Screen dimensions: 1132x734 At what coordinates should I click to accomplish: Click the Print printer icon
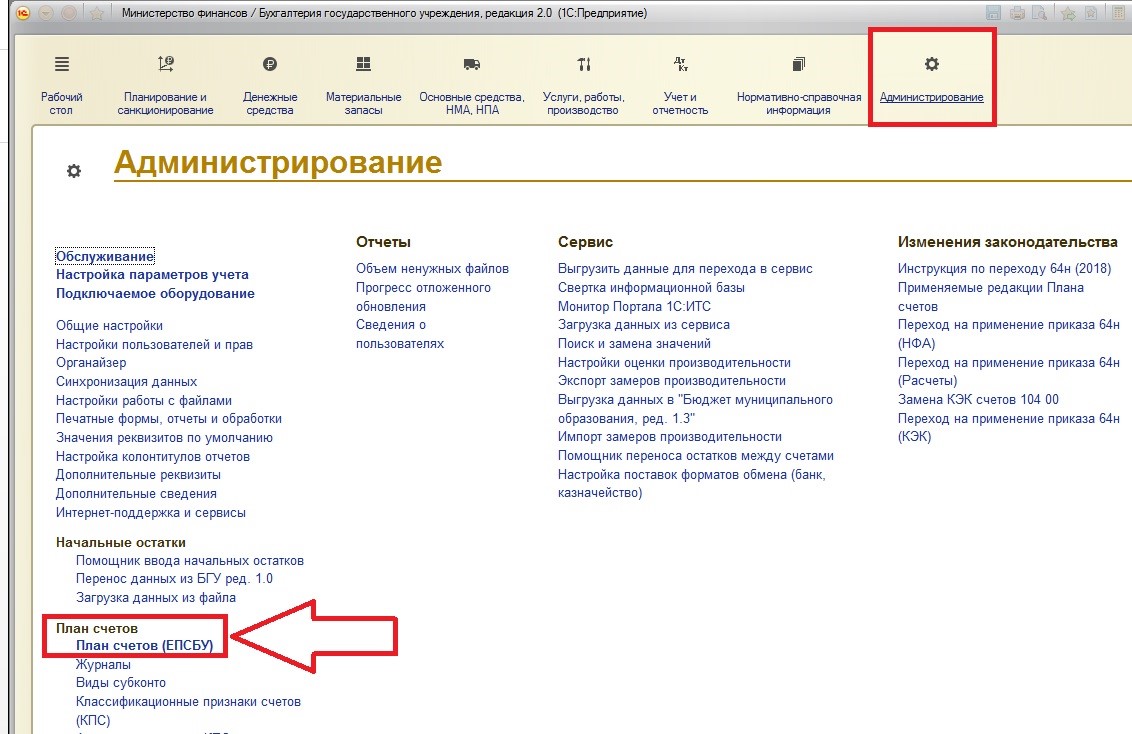[x=1017, y=13]
